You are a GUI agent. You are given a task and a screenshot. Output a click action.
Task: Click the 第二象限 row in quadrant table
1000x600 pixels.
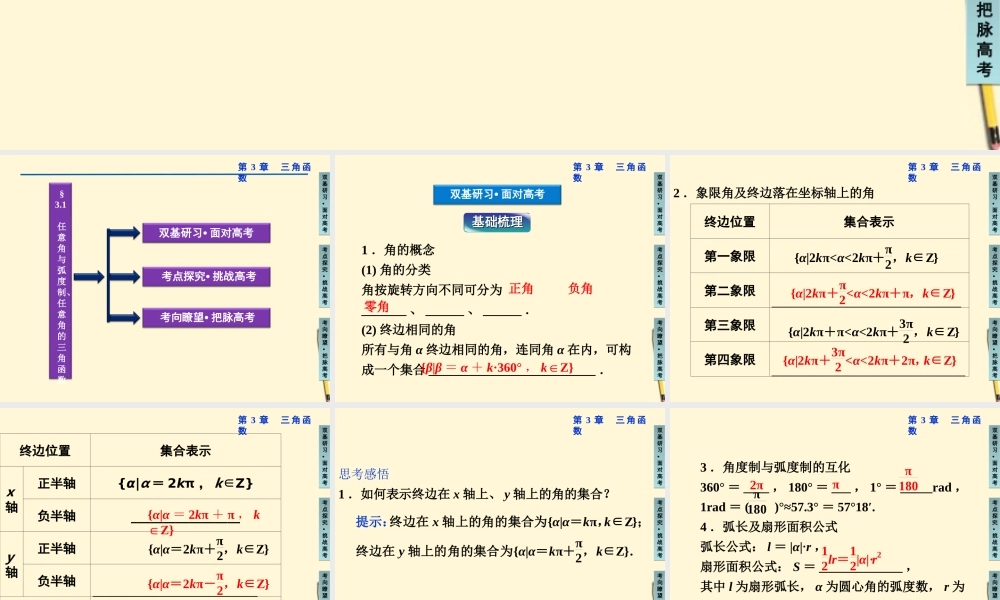tap(729, 291)
